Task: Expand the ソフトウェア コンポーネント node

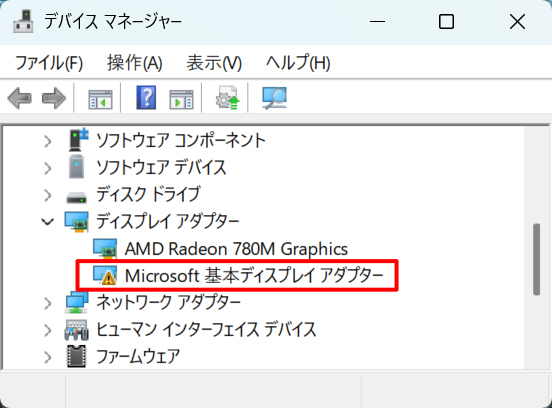Action: tap(48, 142)
